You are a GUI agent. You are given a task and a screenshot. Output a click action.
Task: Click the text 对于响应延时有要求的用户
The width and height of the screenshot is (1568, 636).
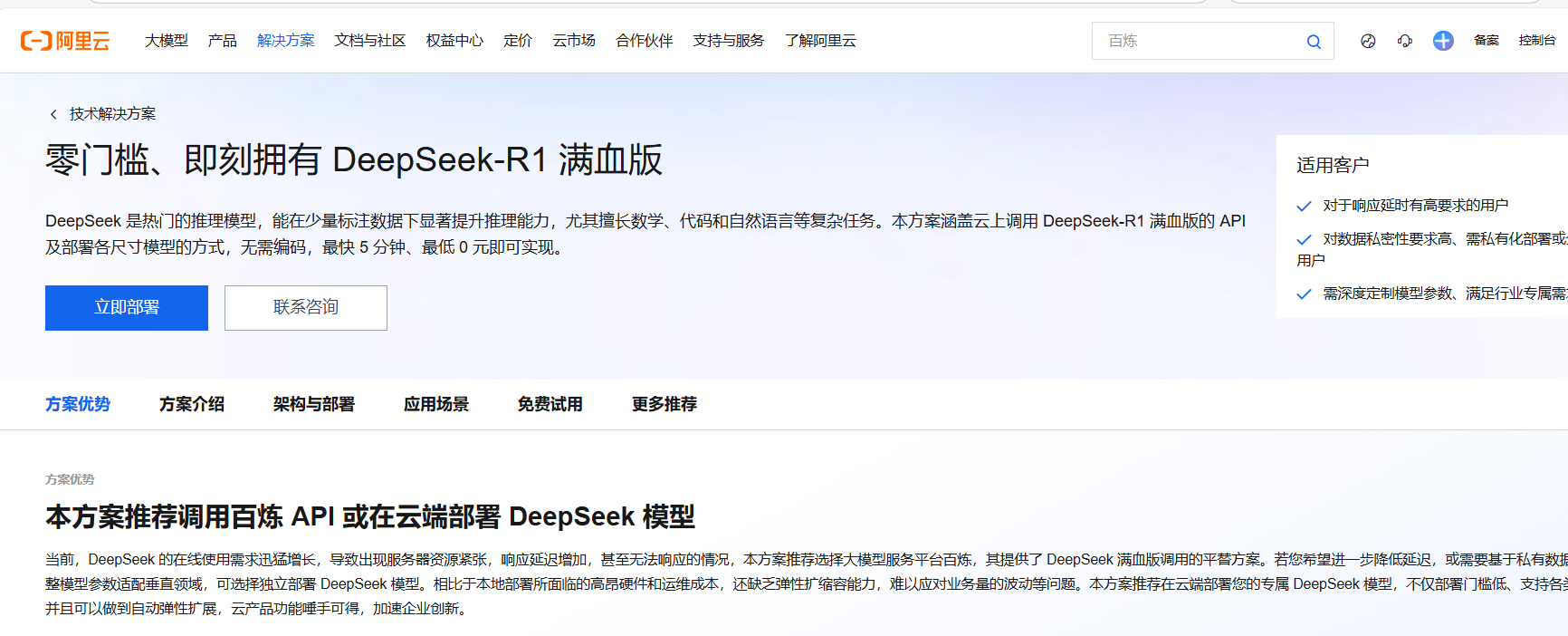point(1415,206)
